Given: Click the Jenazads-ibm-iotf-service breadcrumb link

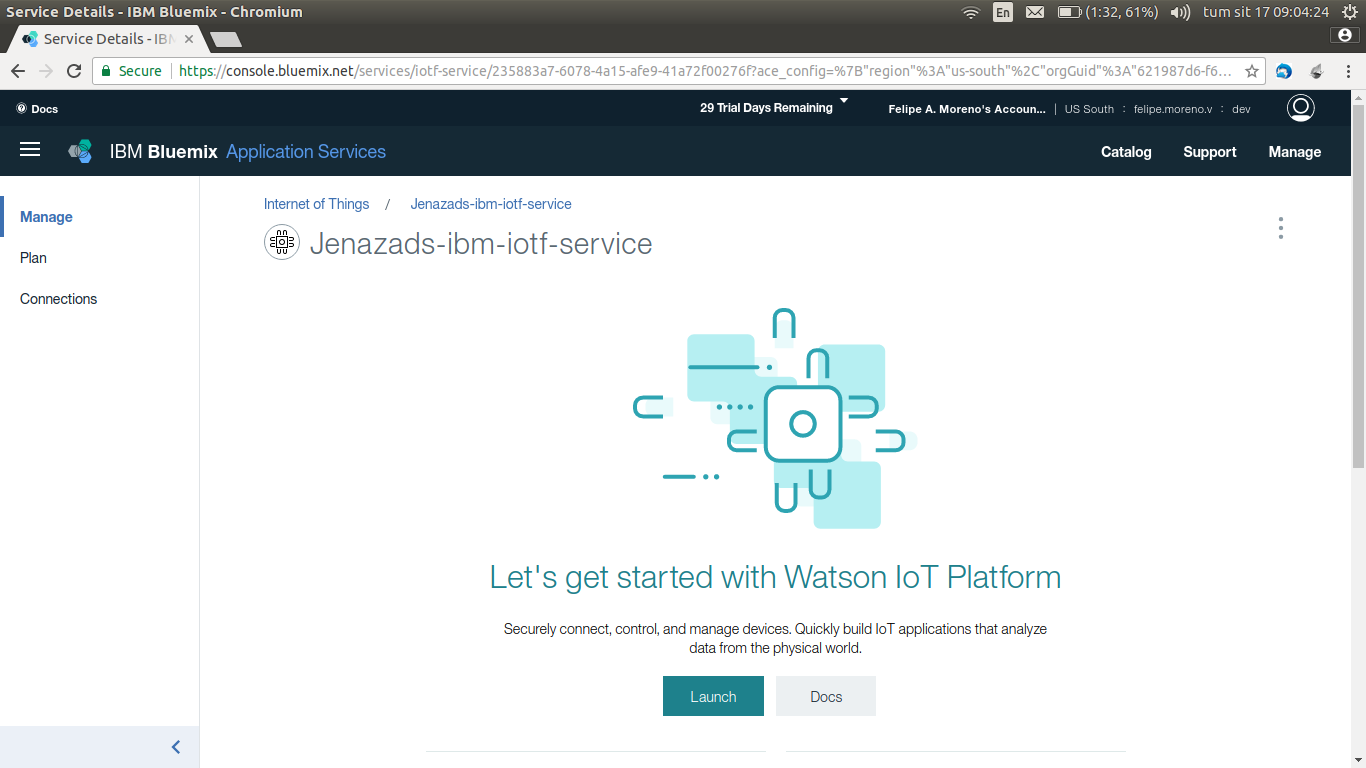Looking at the screenshot, I should (491, 204).
